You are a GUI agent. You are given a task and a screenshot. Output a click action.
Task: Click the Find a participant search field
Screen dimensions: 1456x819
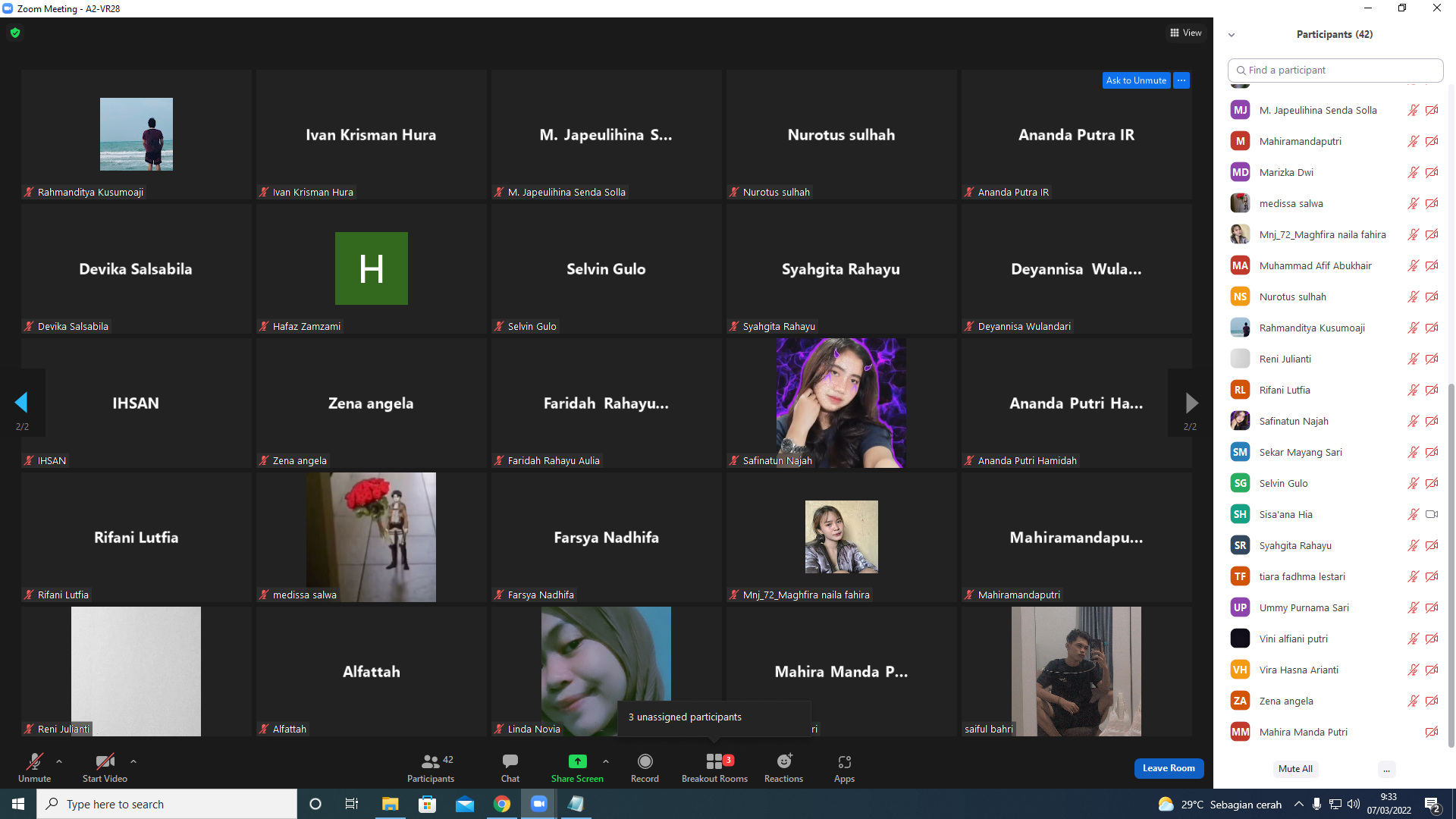coord(1335,70)
